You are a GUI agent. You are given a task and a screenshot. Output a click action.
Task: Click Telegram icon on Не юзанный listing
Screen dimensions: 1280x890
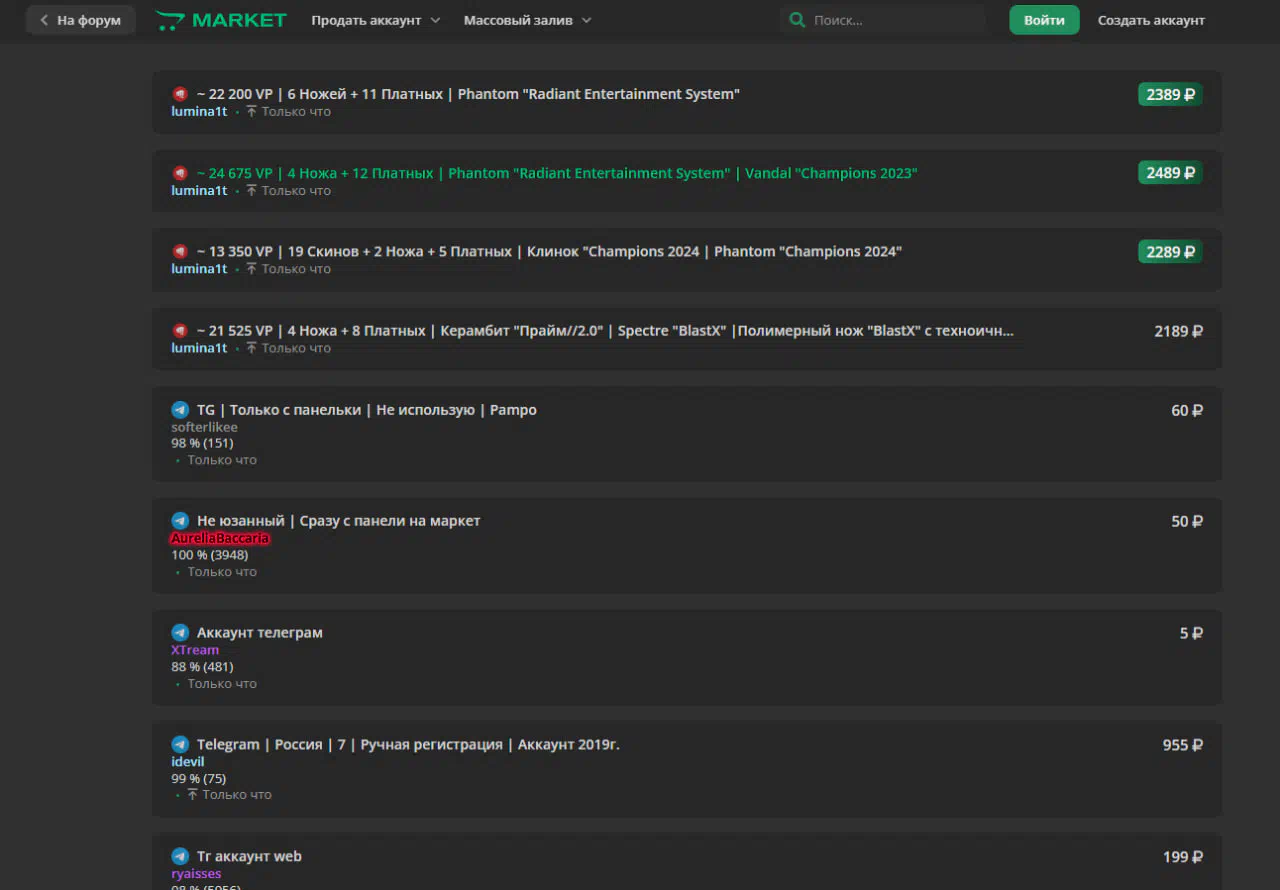click(180, 521)
